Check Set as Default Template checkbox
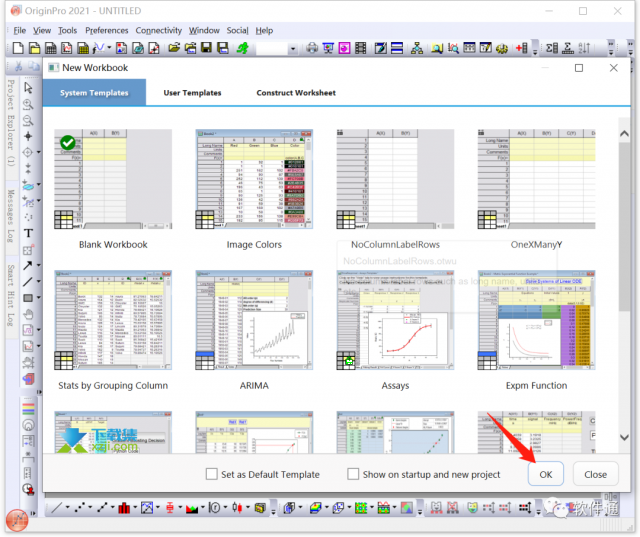The height and width of the screenshot is (537, 640). [211, 474]
